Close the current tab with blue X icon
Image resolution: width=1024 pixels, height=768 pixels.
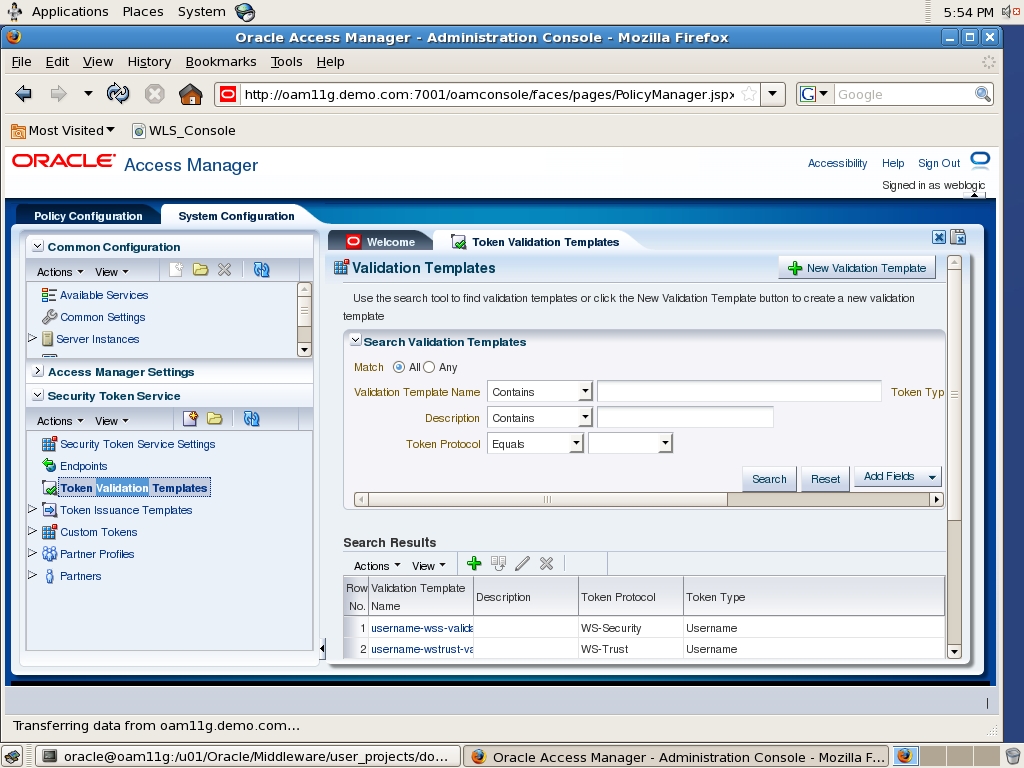(x=938, y=237)
